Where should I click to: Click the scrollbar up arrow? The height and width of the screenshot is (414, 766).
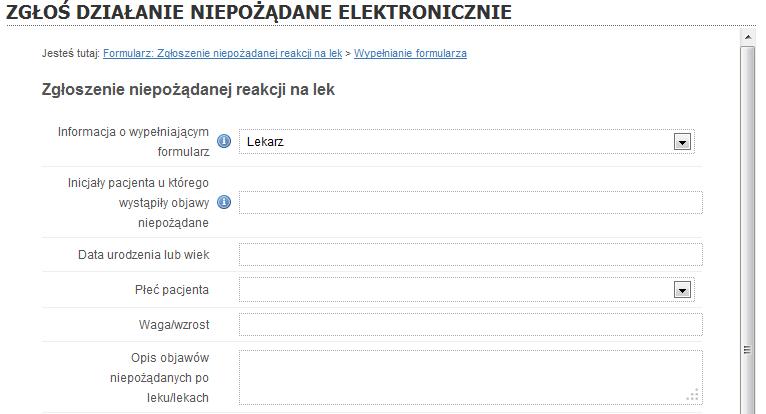747,37
